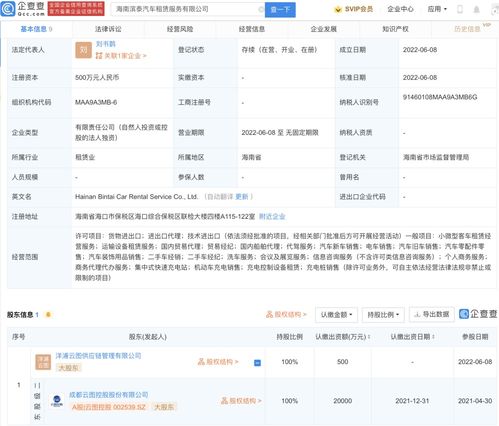Open 成都云图控股股份有限公司 link
Viewport: 499px width, 426px height.
[109, 395]
